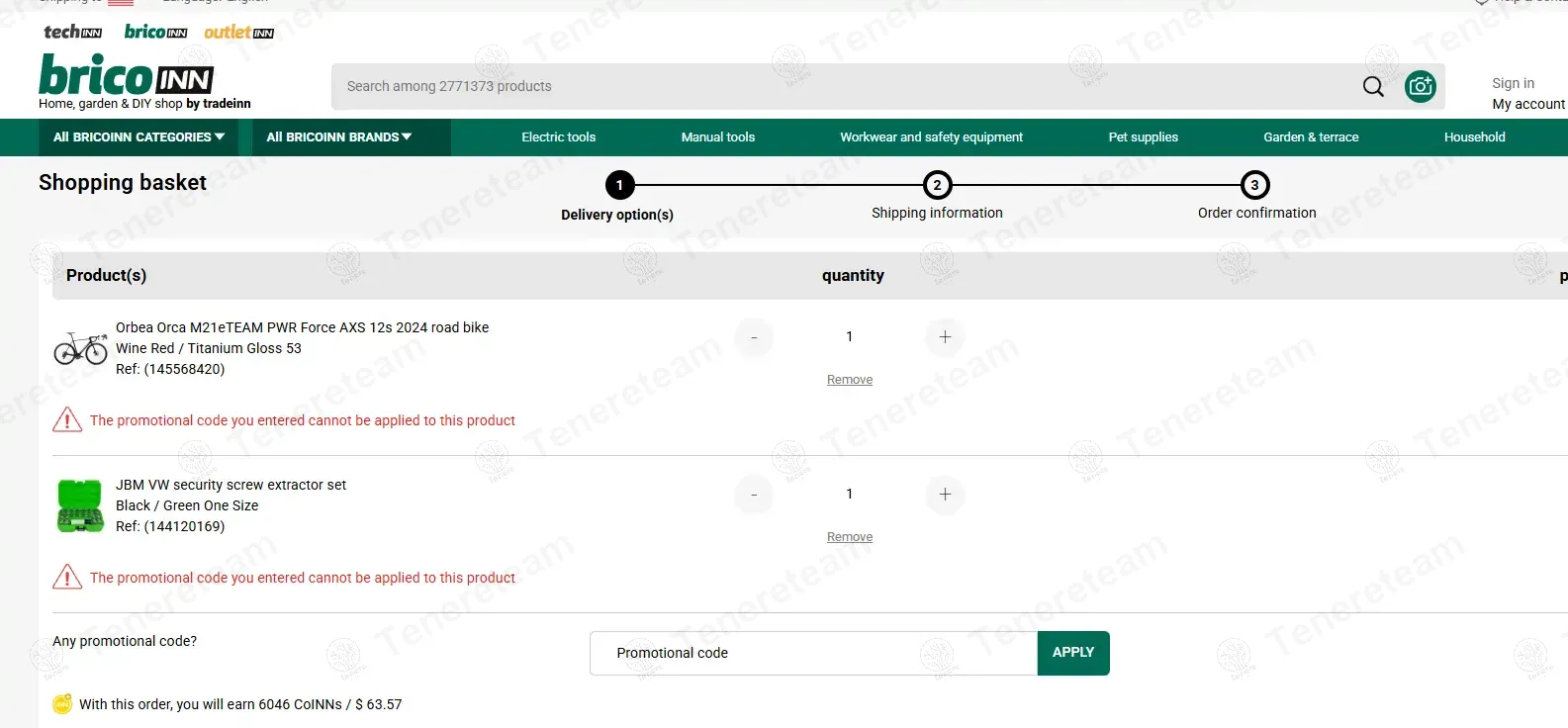Click 'Home, garden & DIY shop by tradeinn' tagline
This screenshot has width=1568, height=728.
pyautogui.click(x=144, y=104)
